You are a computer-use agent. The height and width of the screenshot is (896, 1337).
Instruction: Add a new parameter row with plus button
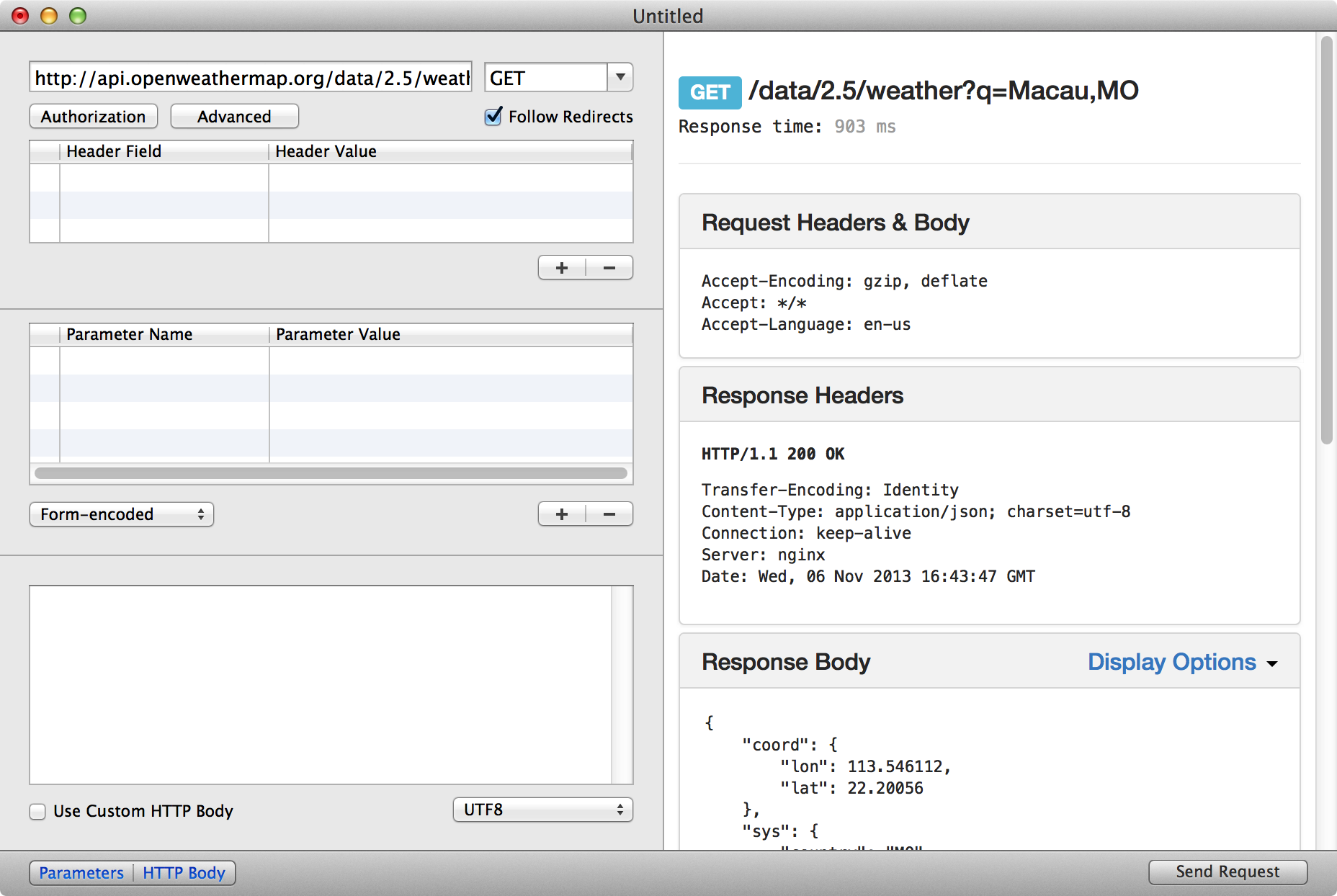tap(562, 514)
